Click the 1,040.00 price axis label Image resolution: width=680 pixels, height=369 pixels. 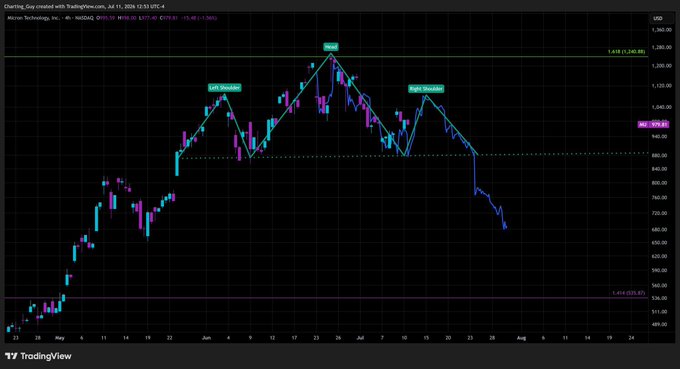662,107
